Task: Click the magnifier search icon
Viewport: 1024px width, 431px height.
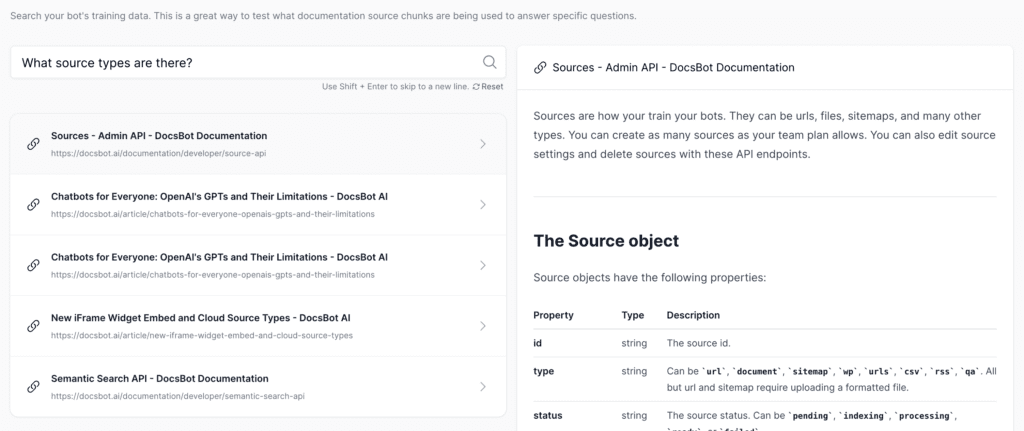Action: [489, 62]
